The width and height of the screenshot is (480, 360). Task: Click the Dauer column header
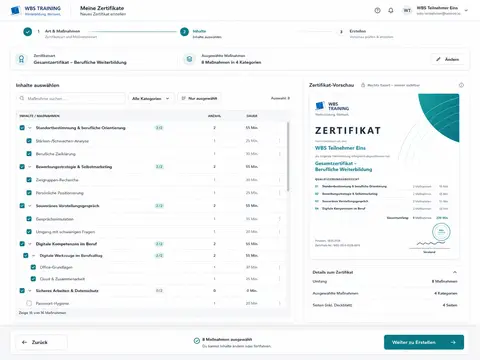252,116
